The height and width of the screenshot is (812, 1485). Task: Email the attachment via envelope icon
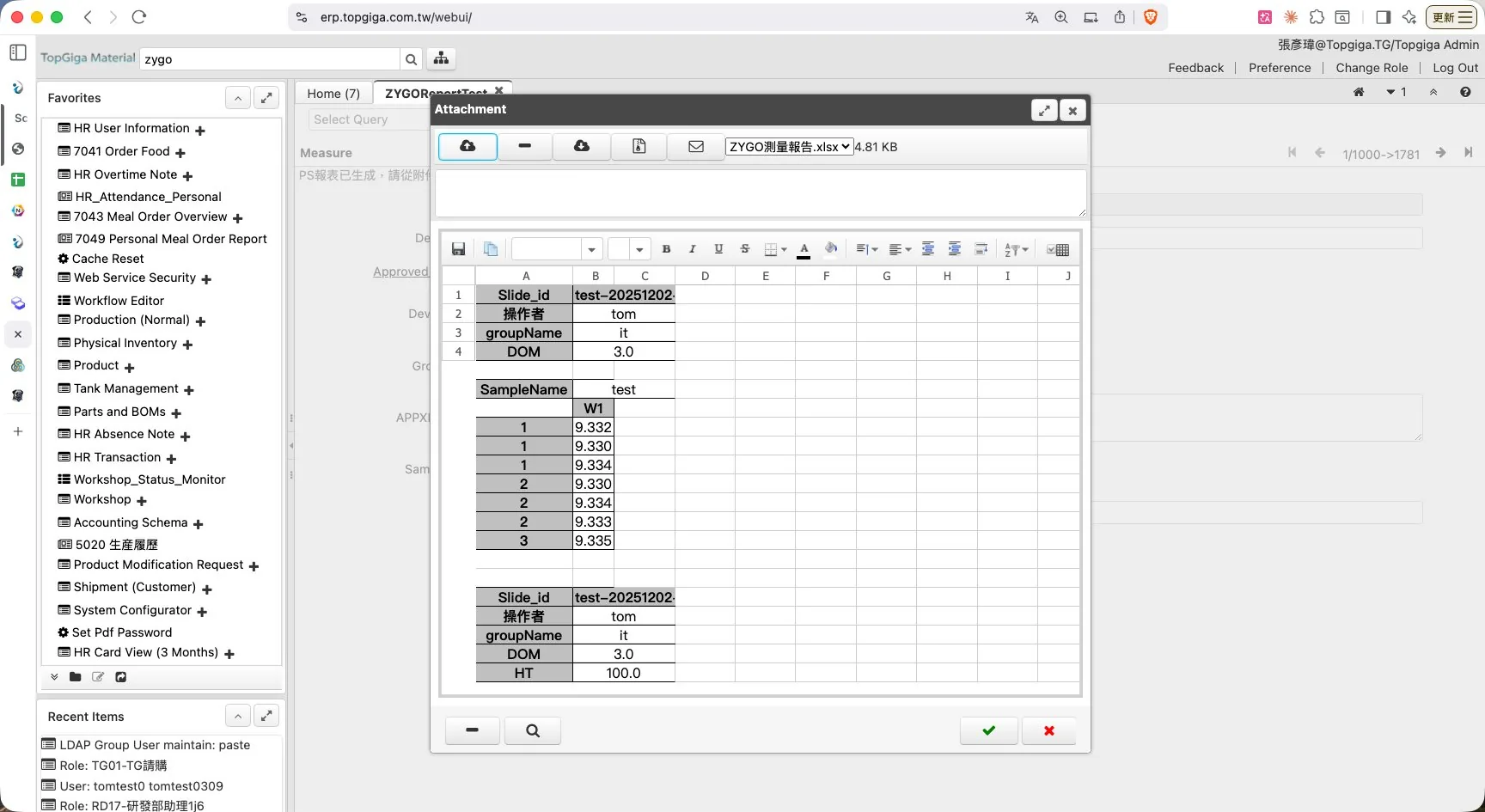(695, 146)
